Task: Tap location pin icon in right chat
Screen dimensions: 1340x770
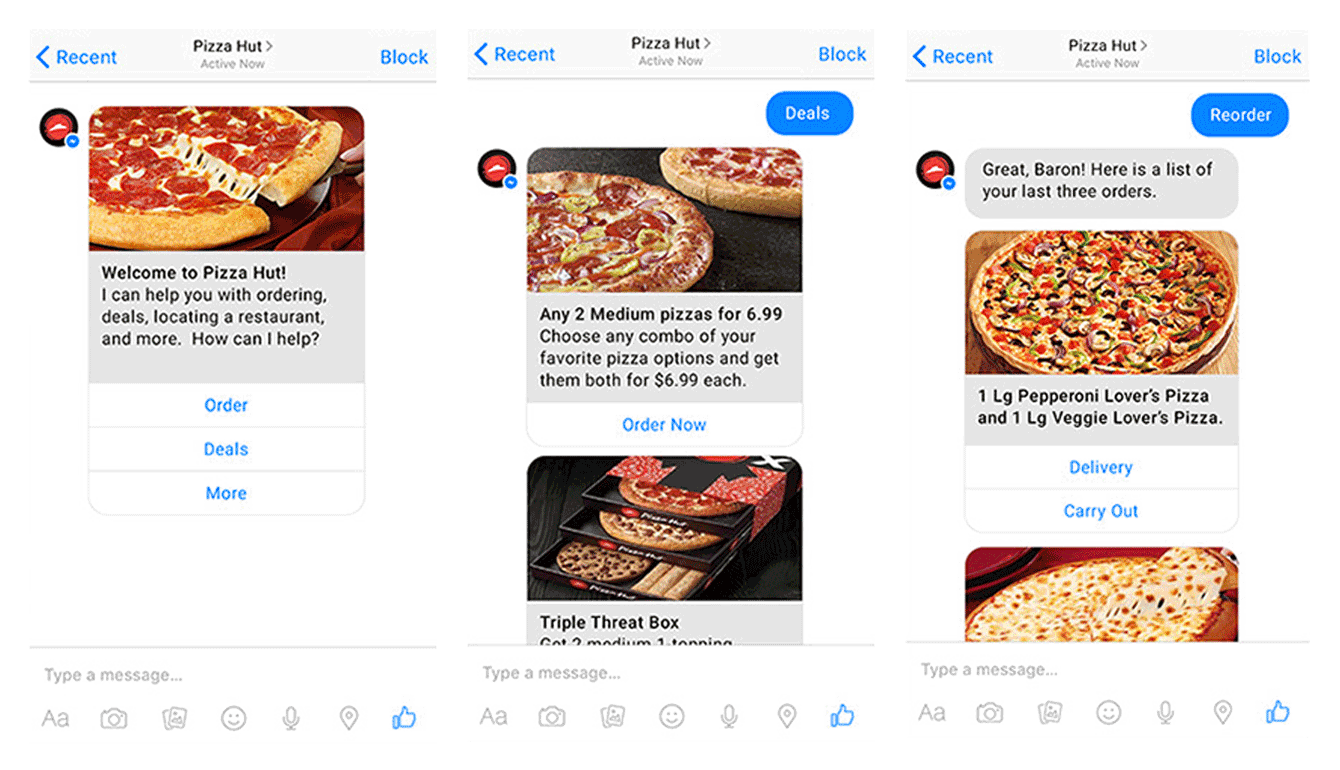Action: [1222, 712]
